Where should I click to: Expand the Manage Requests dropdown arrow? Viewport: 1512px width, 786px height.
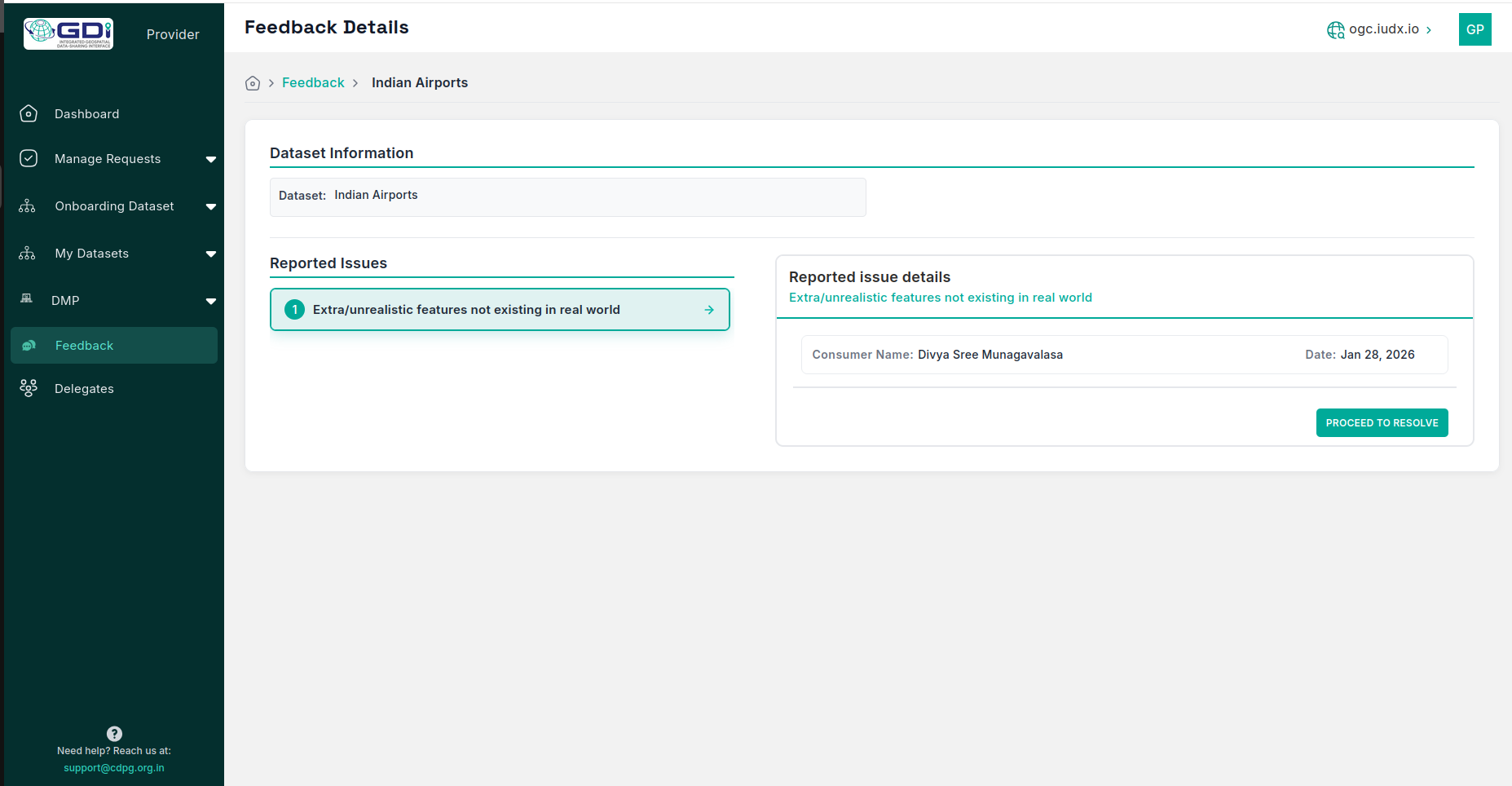click(x=211, y=160)
